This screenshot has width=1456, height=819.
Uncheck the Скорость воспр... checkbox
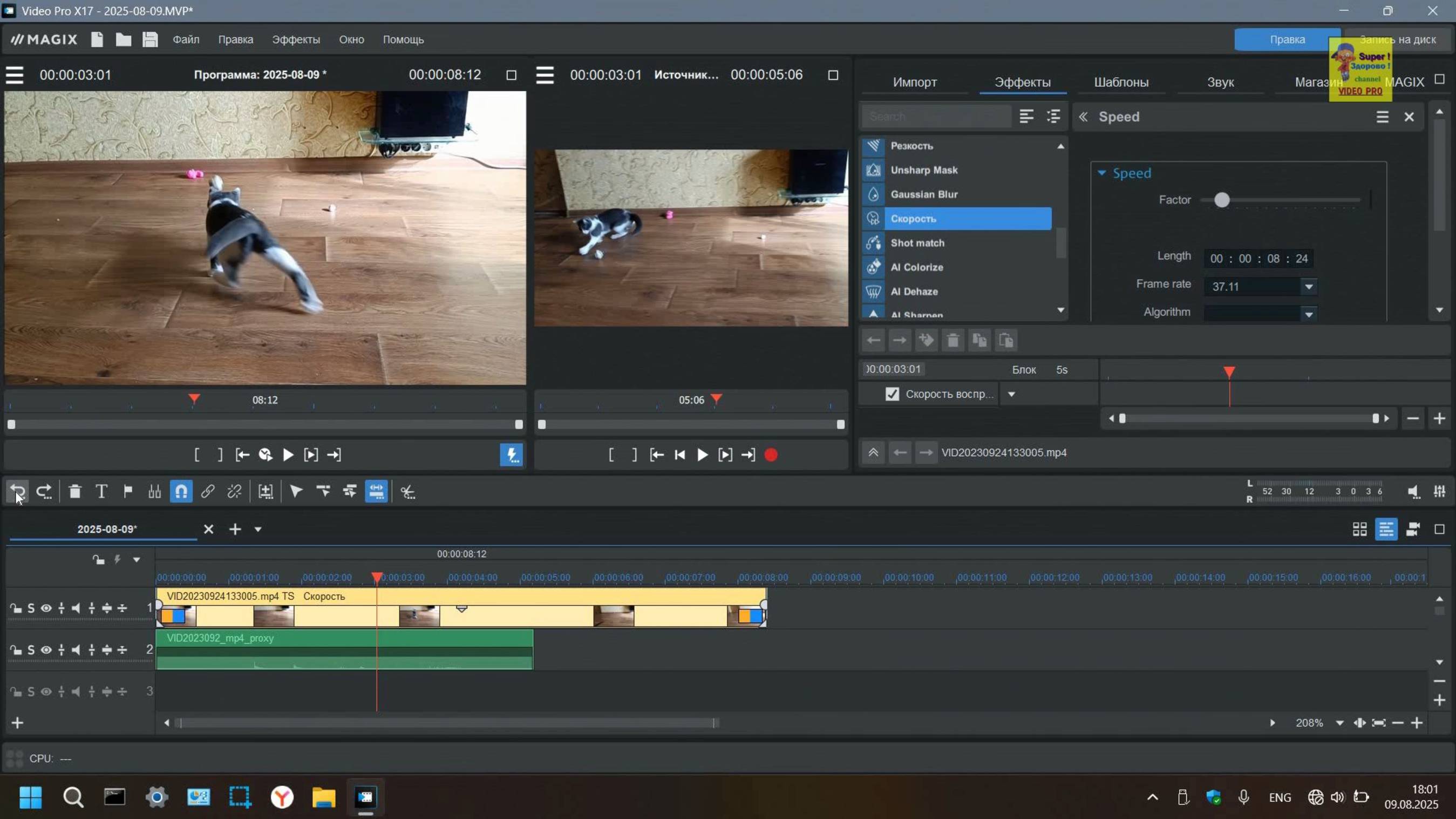892,394
